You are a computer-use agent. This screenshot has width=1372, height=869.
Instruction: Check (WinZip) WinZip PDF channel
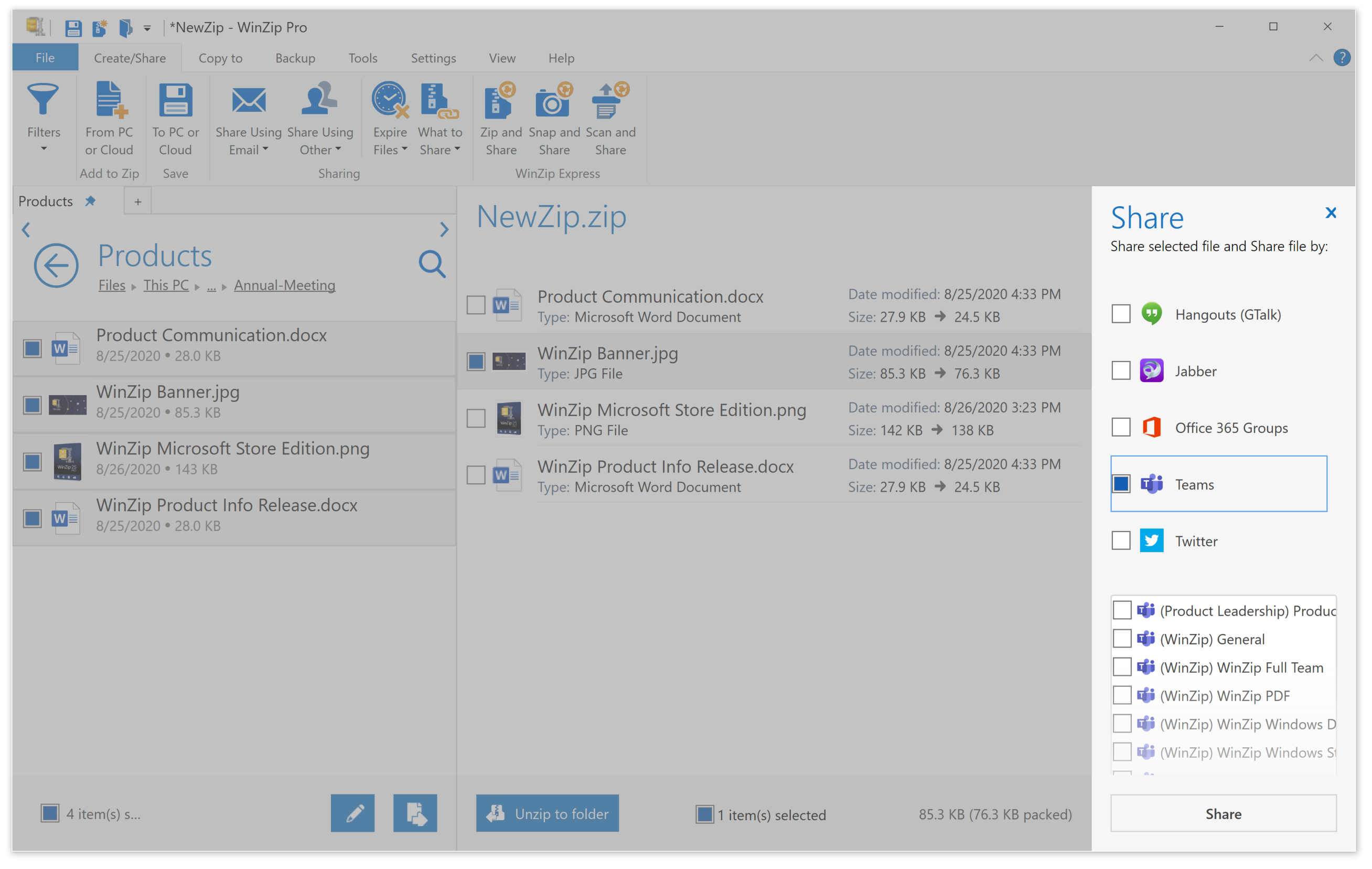click(x=1122, y=695)
